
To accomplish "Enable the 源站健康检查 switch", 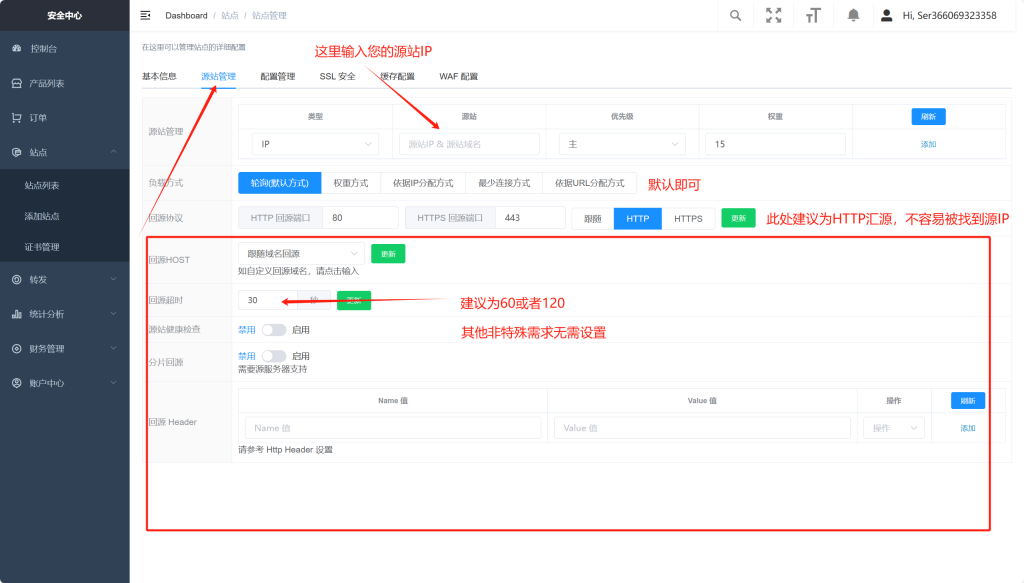I will (273, 329).
